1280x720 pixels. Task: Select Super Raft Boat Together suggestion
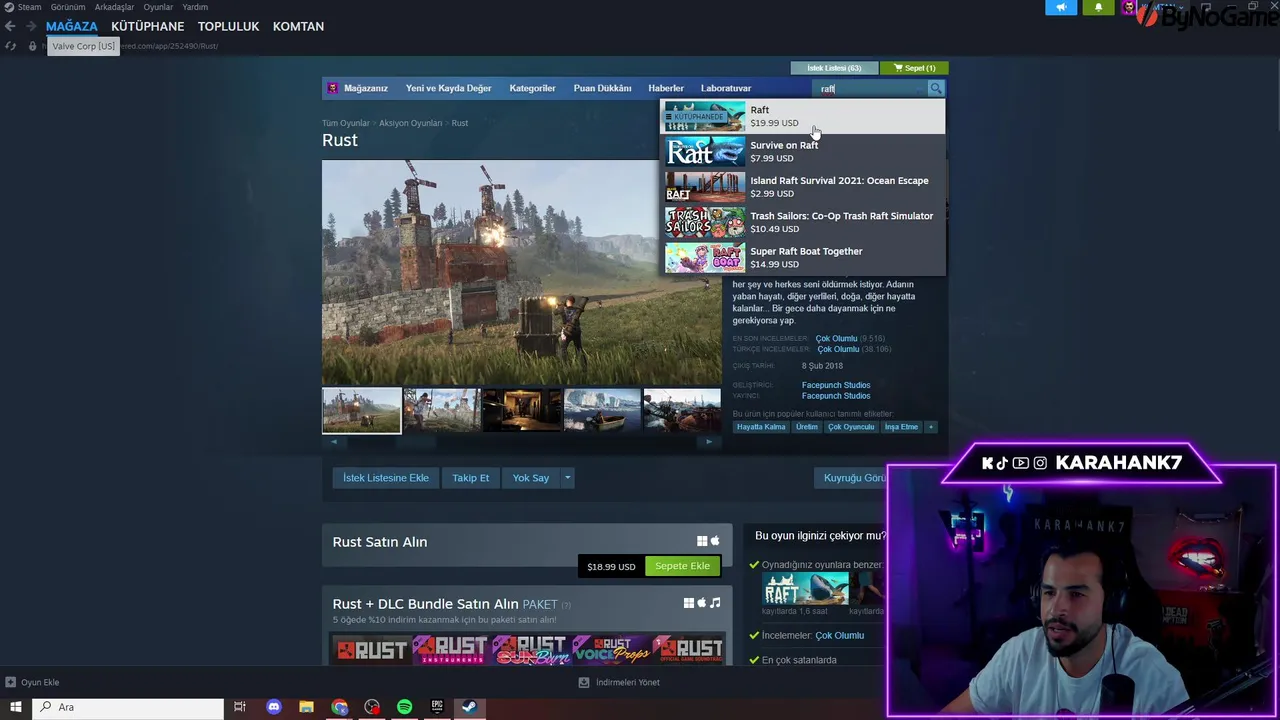(803, 257)
